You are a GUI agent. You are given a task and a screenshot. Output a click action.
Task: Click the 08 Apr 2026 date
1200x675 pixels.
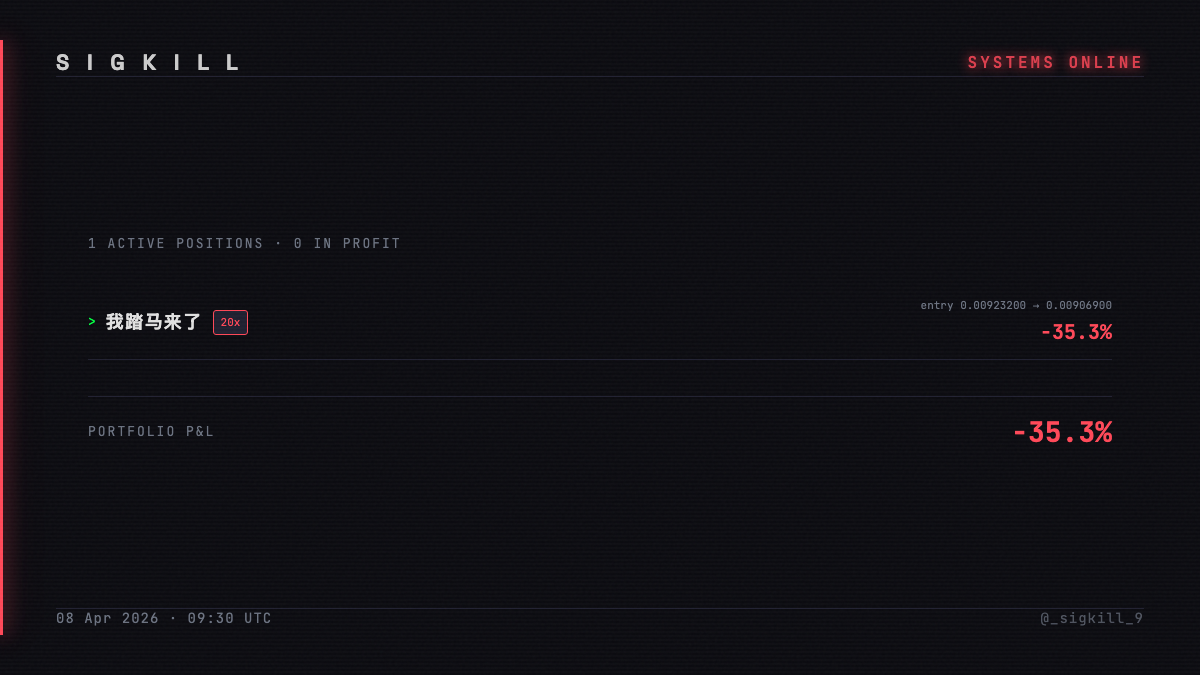coord(108,618)
